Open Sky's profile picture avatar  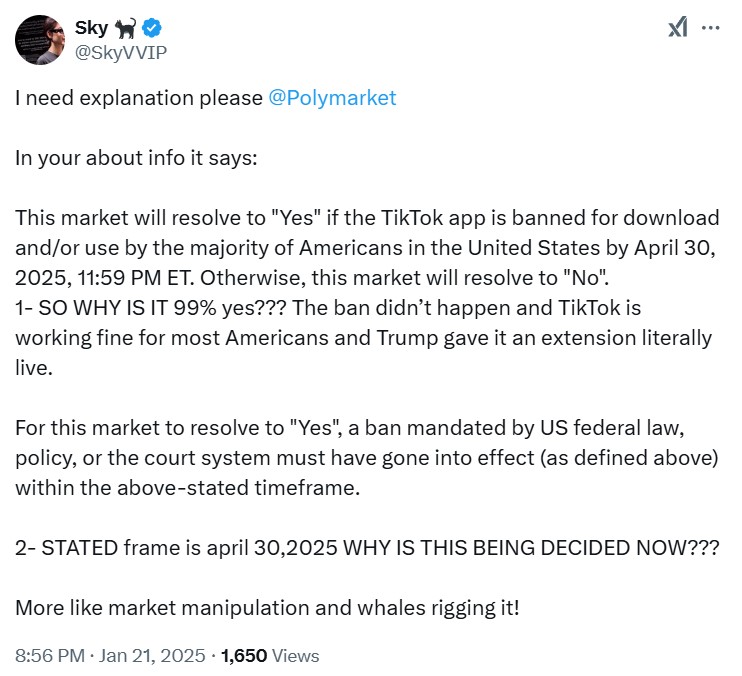[x=41, y=40]
